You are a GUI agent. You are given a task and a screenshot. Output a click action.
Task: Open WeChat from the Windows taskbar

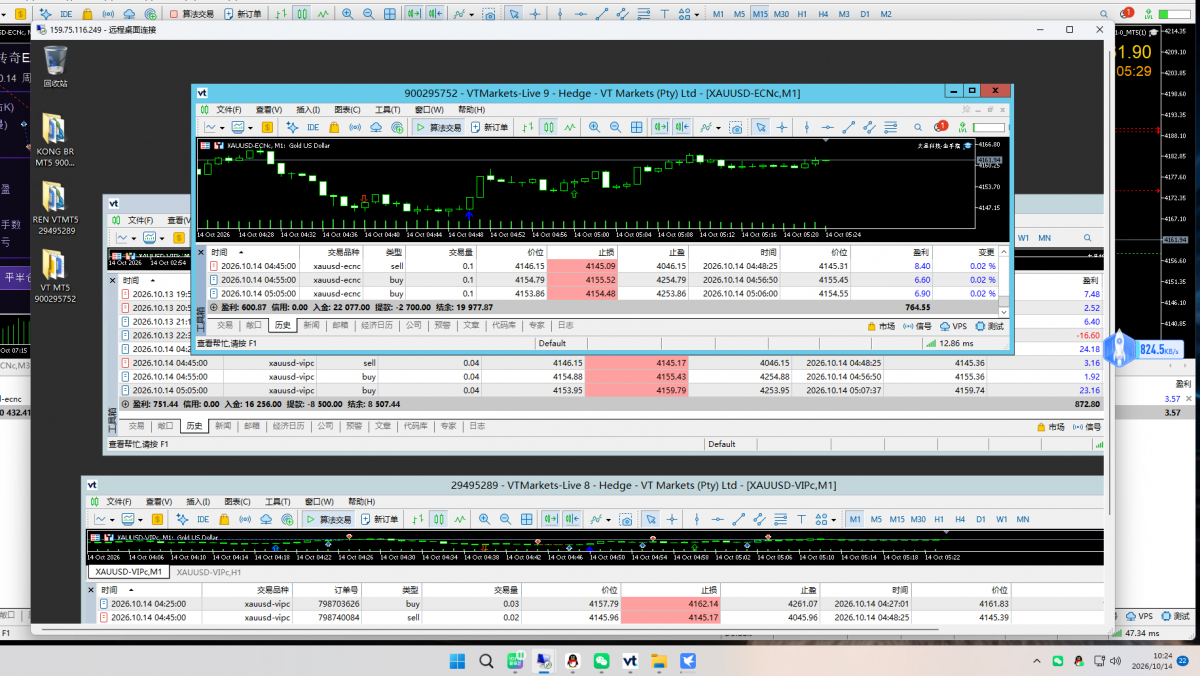pos(601,661)
